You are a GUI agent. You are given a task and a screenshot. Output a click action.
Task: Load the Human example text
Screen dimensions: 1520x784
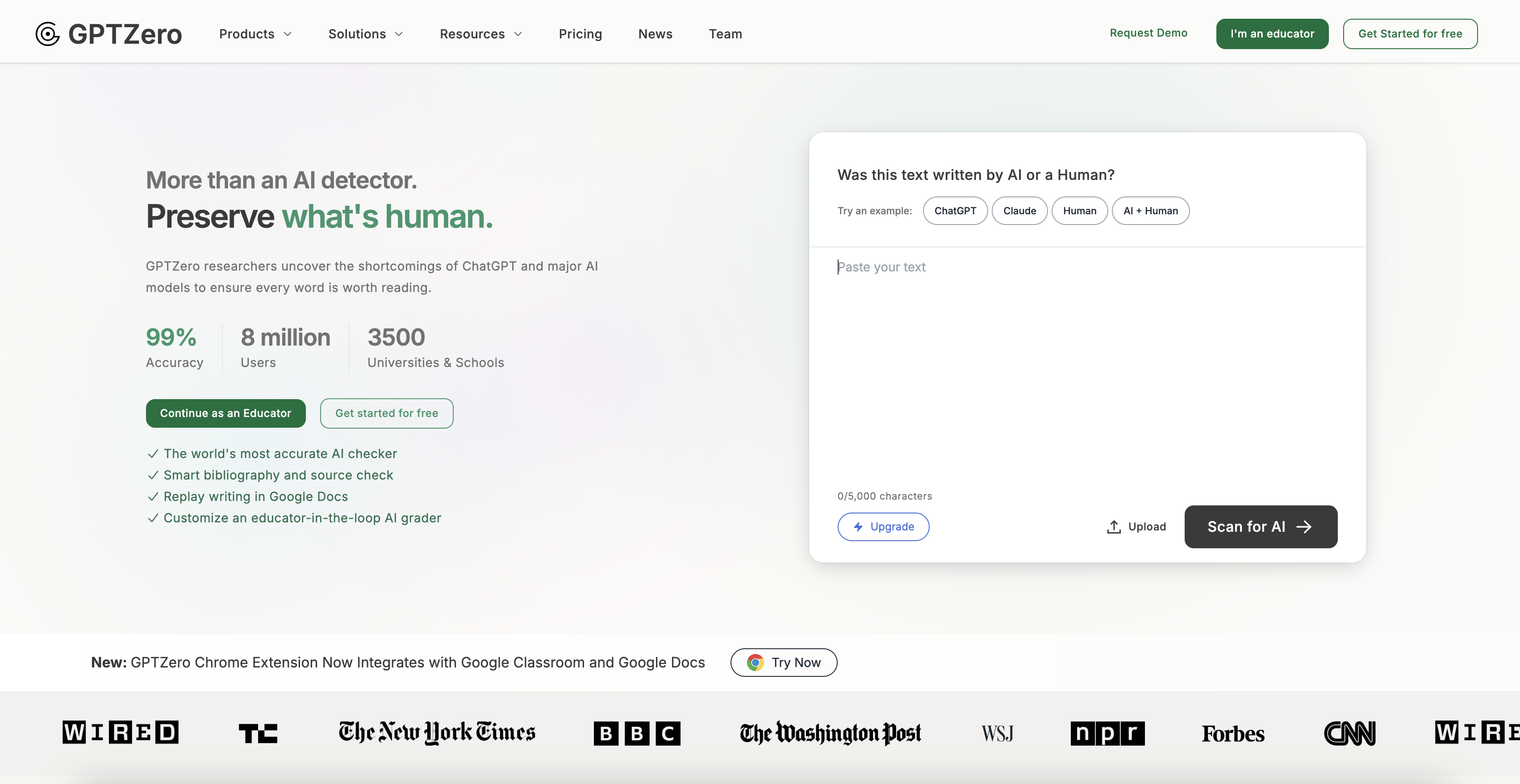coord(1079,211)
